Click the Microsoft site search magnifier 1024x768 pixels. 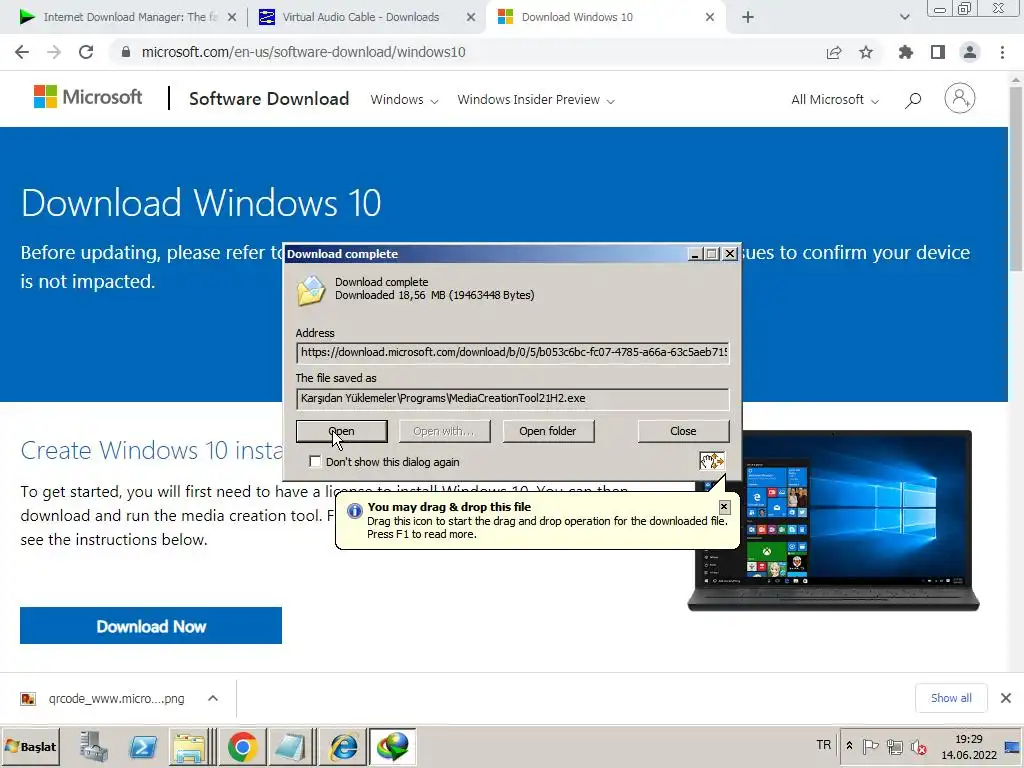coord(914,99)
